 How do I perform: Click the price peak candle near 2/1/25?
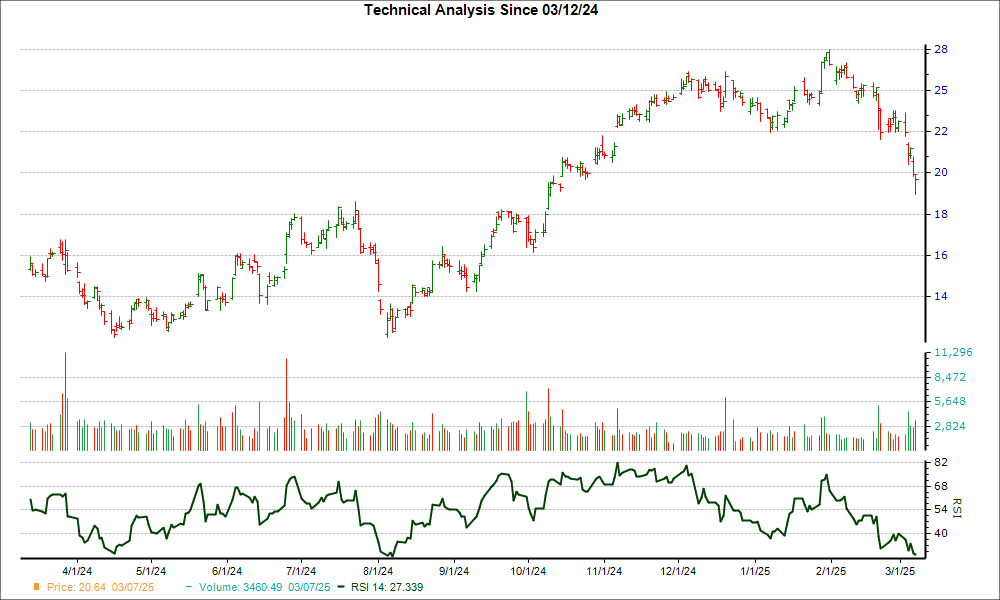click(x=828, y=57)
